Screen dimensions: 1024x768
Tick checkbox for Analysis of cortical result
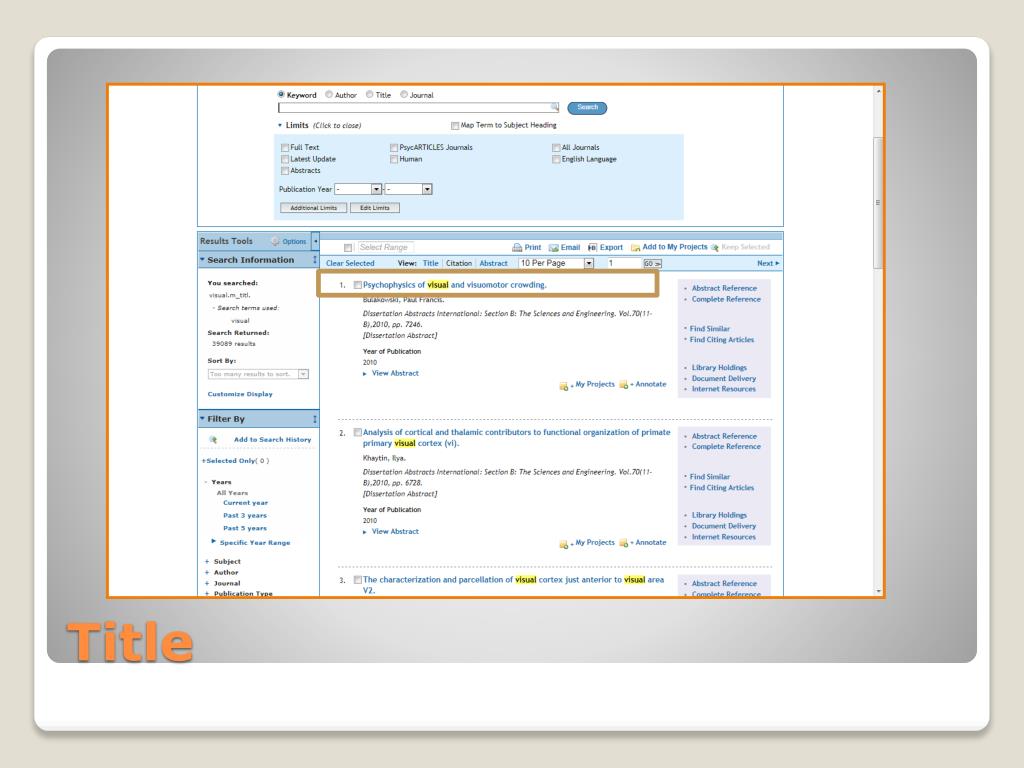(x=357, y=432)
